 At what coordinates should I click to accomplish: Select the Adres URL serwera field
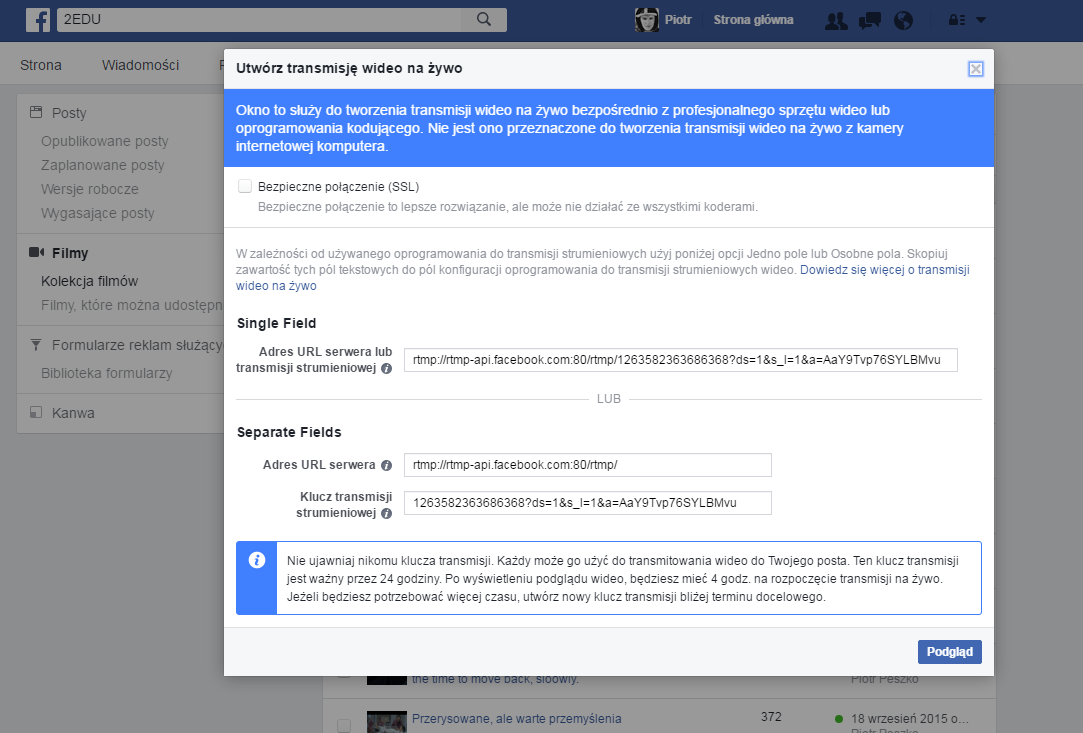(588, 465)
